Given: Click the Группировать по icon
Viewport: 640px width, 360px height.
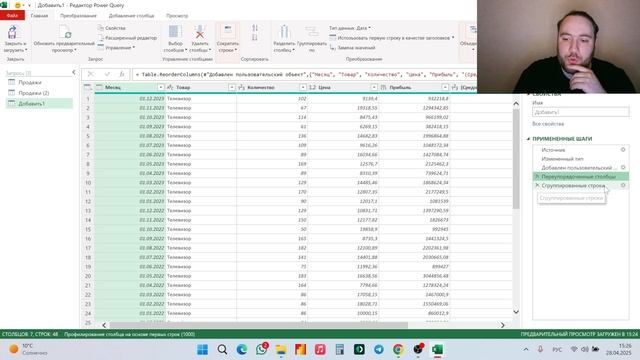Looking at the screenshot, I should [x=312, y=32].
